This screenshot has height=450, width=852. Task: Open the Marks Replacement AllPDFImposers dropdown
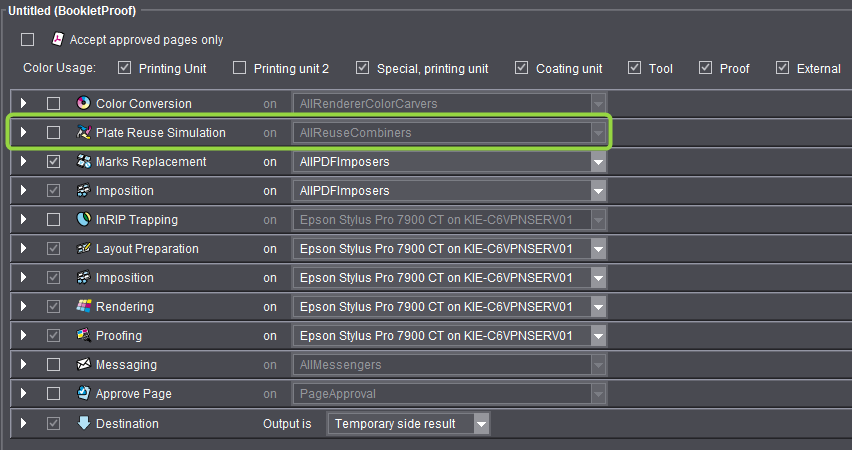[598, 162]
